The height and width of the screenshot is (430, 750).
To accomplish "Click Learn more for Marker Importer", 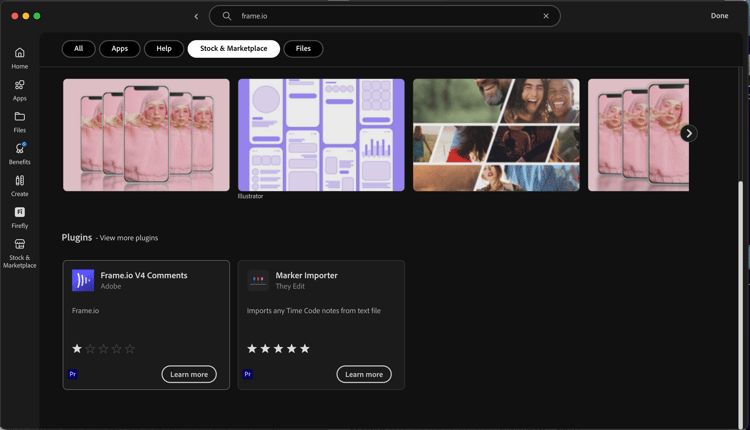I will click(x=364, y=374).
